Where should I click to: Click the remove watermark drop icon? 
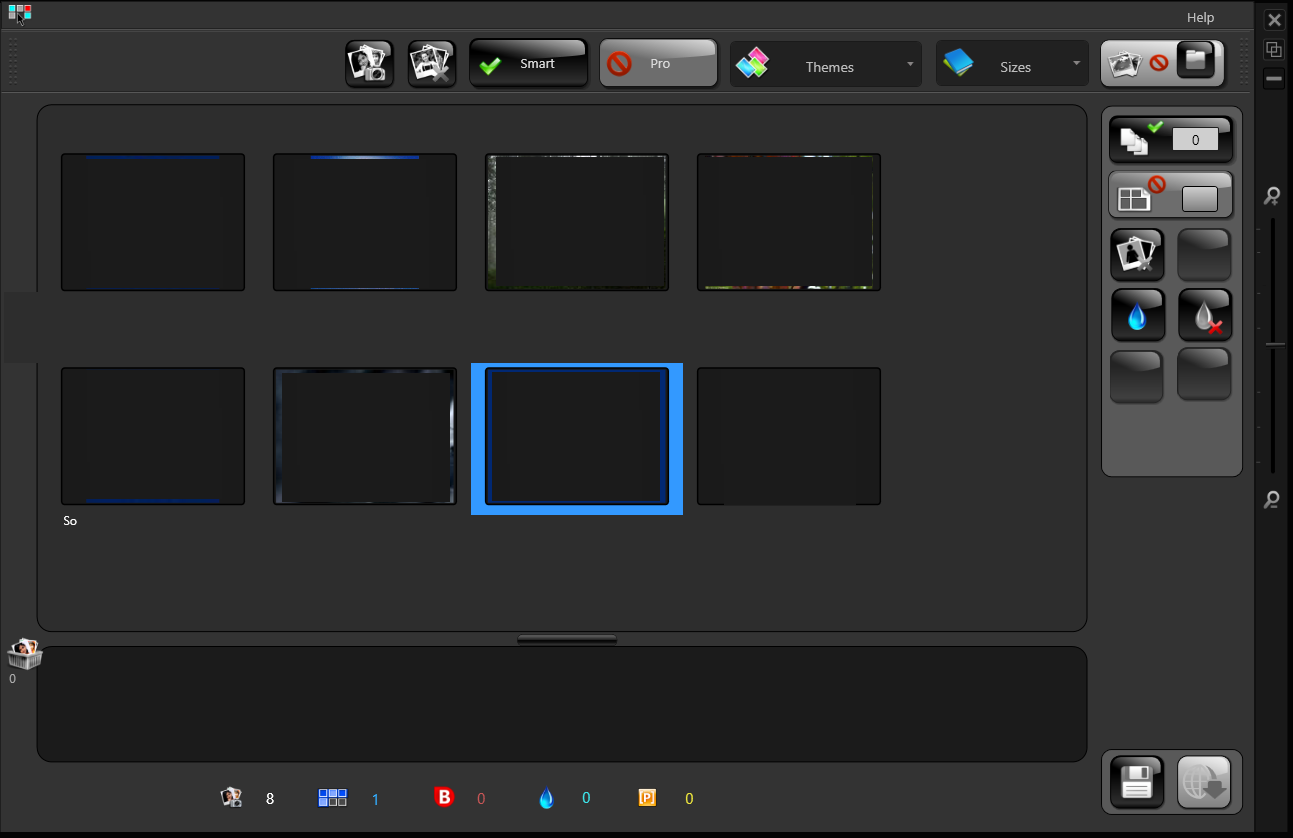[1205, 315]
